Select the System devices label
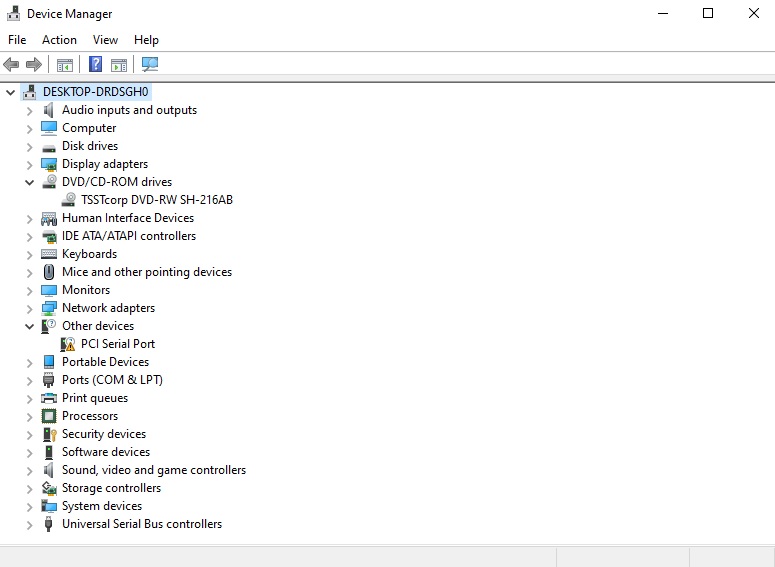Screen dimensions: 775x567 tap(102, 506)
